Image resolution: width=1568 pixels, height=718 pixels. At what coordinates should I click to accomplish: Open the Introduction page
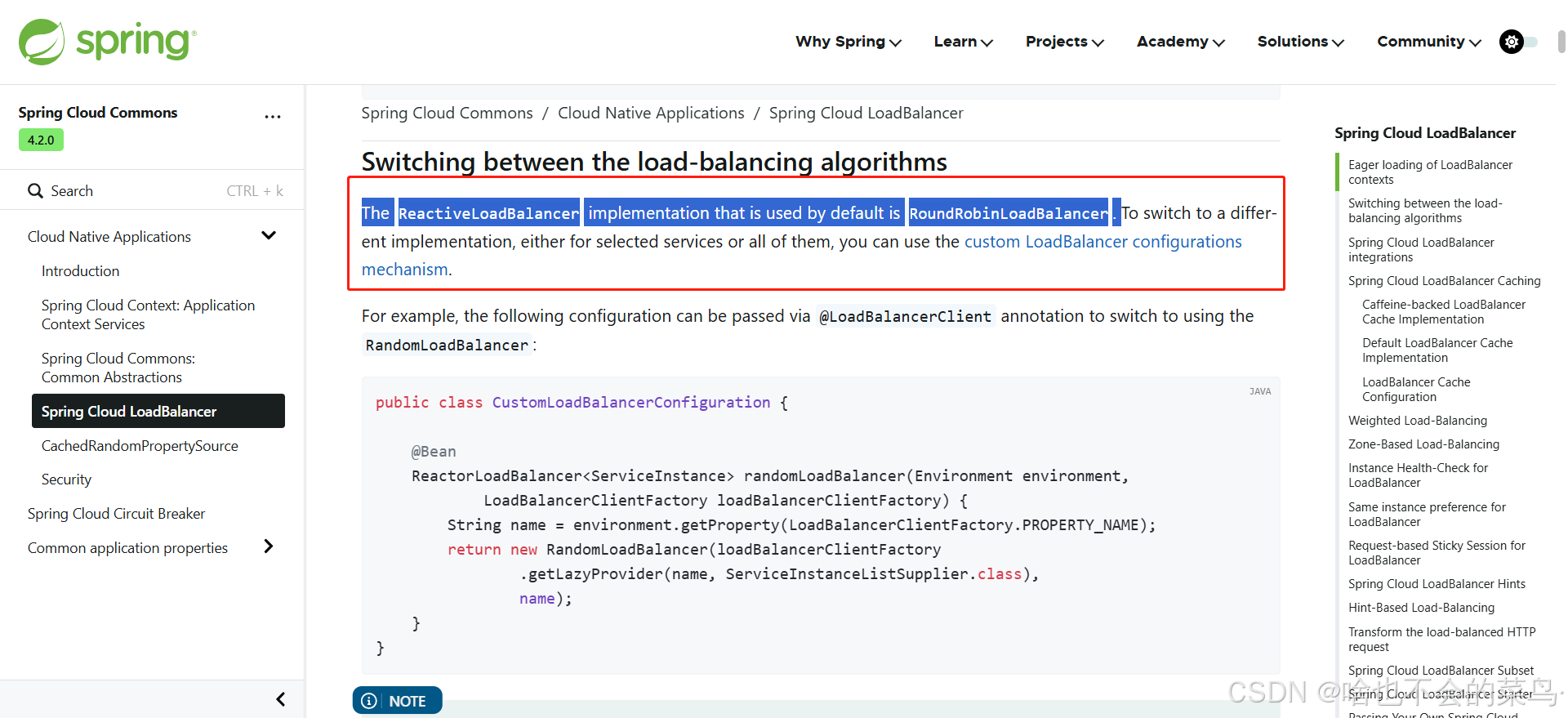tap(80, 271)
